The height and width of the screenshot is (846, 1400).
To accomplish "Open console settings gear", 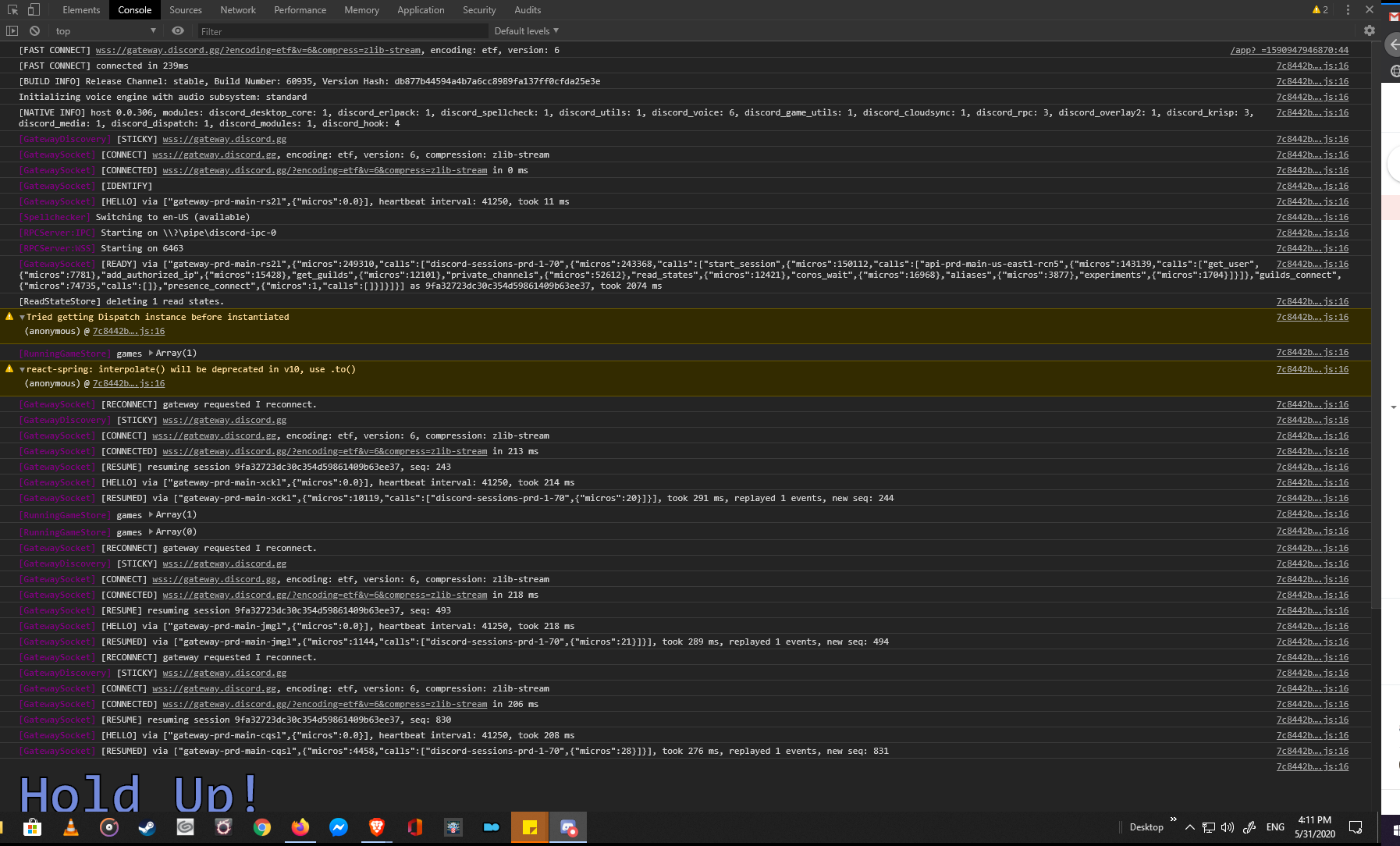I will pos(1370,30).
